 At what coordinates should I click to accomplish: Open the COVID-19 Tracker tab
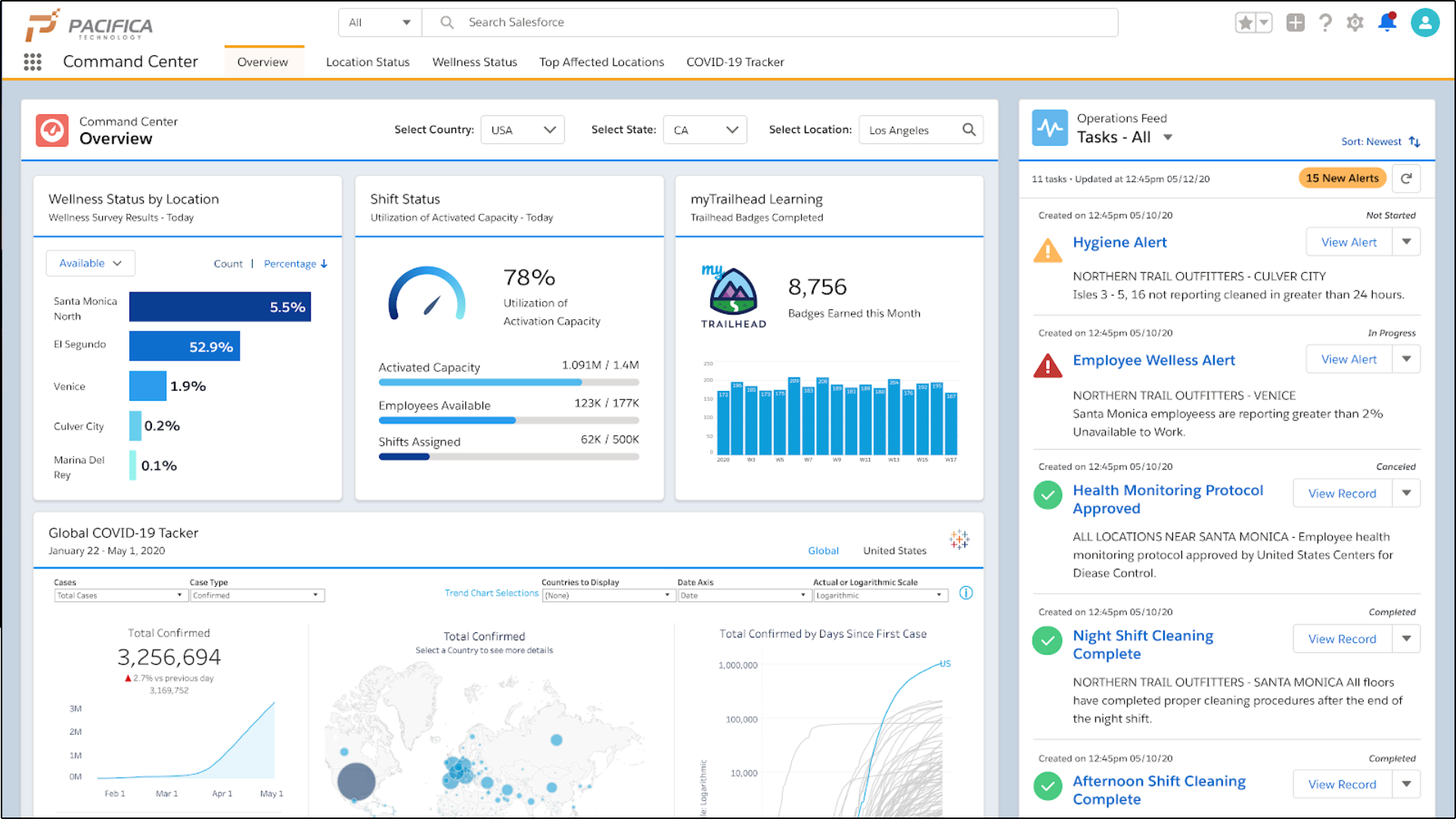tap(734, 62)
